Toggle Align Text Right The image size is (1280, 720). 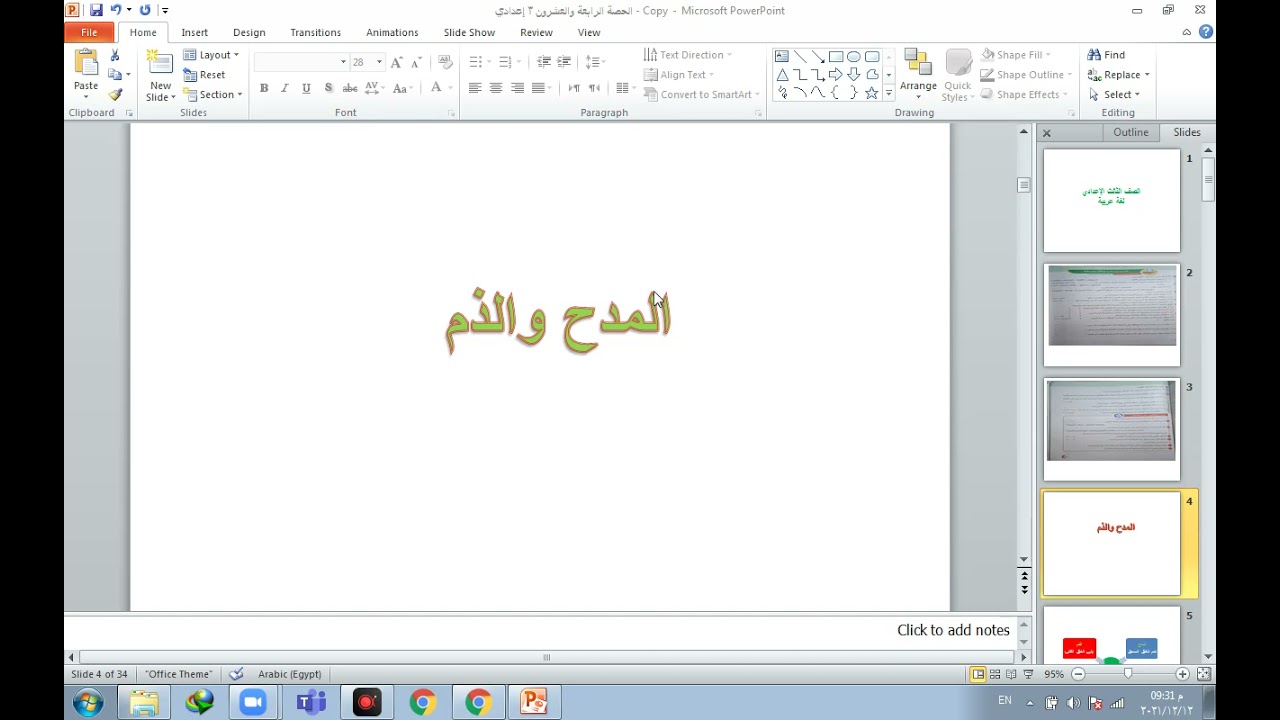[517, 88]
